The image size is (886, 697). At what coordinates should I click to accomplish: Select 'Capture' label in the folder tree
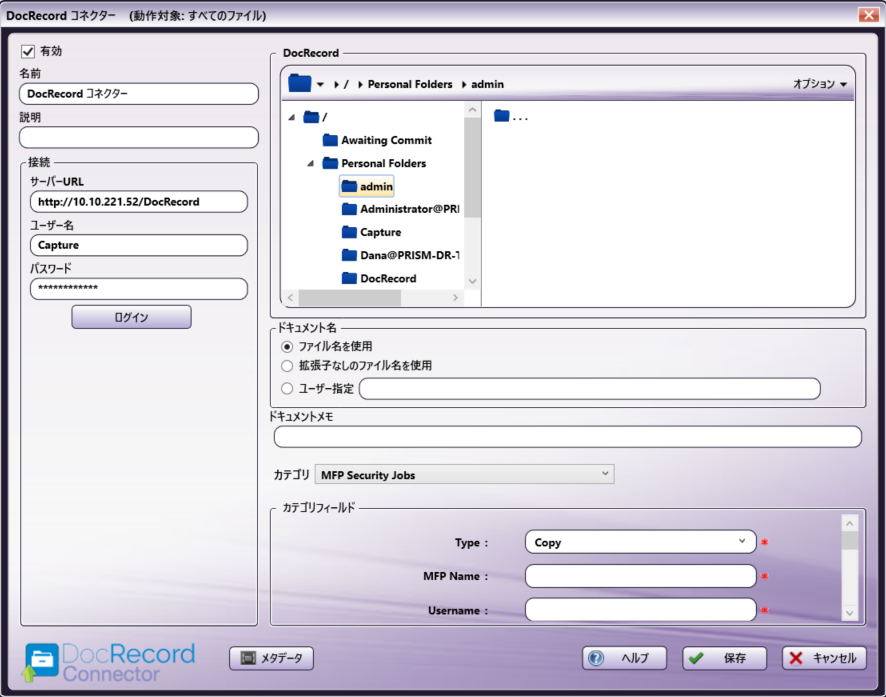(381, 232)
